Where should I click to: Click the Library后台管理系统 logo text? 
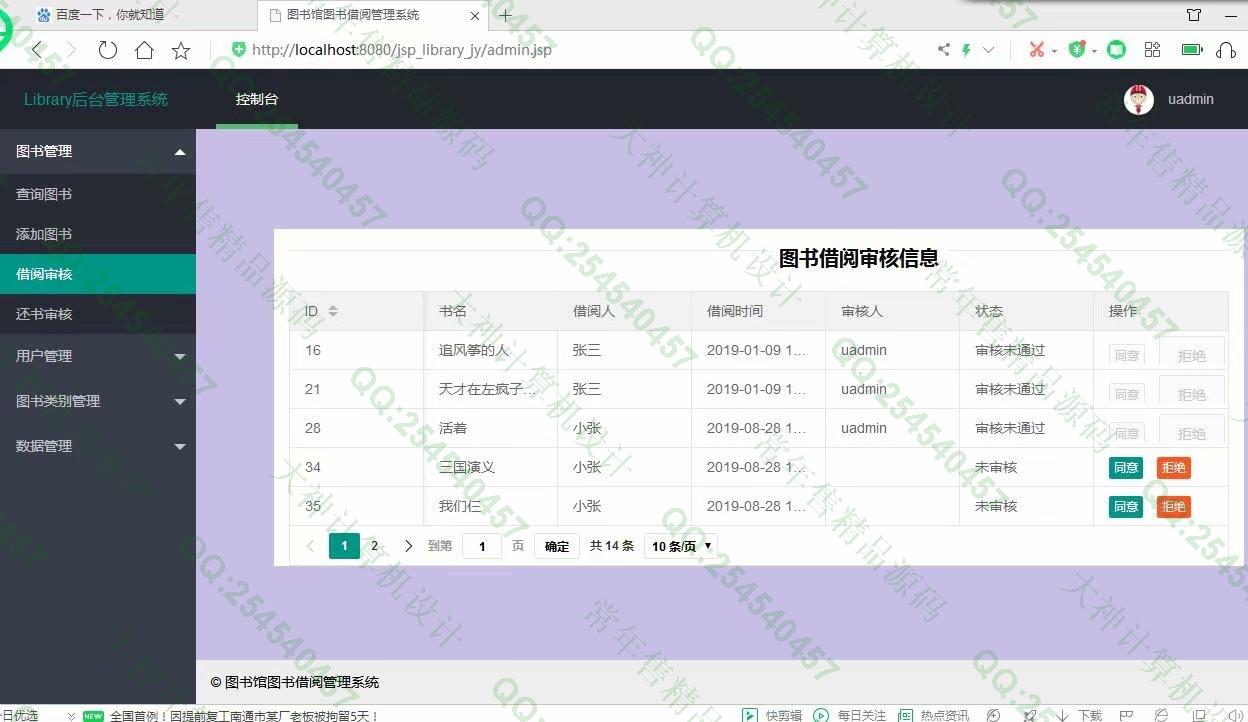click(x=96, y=99)
